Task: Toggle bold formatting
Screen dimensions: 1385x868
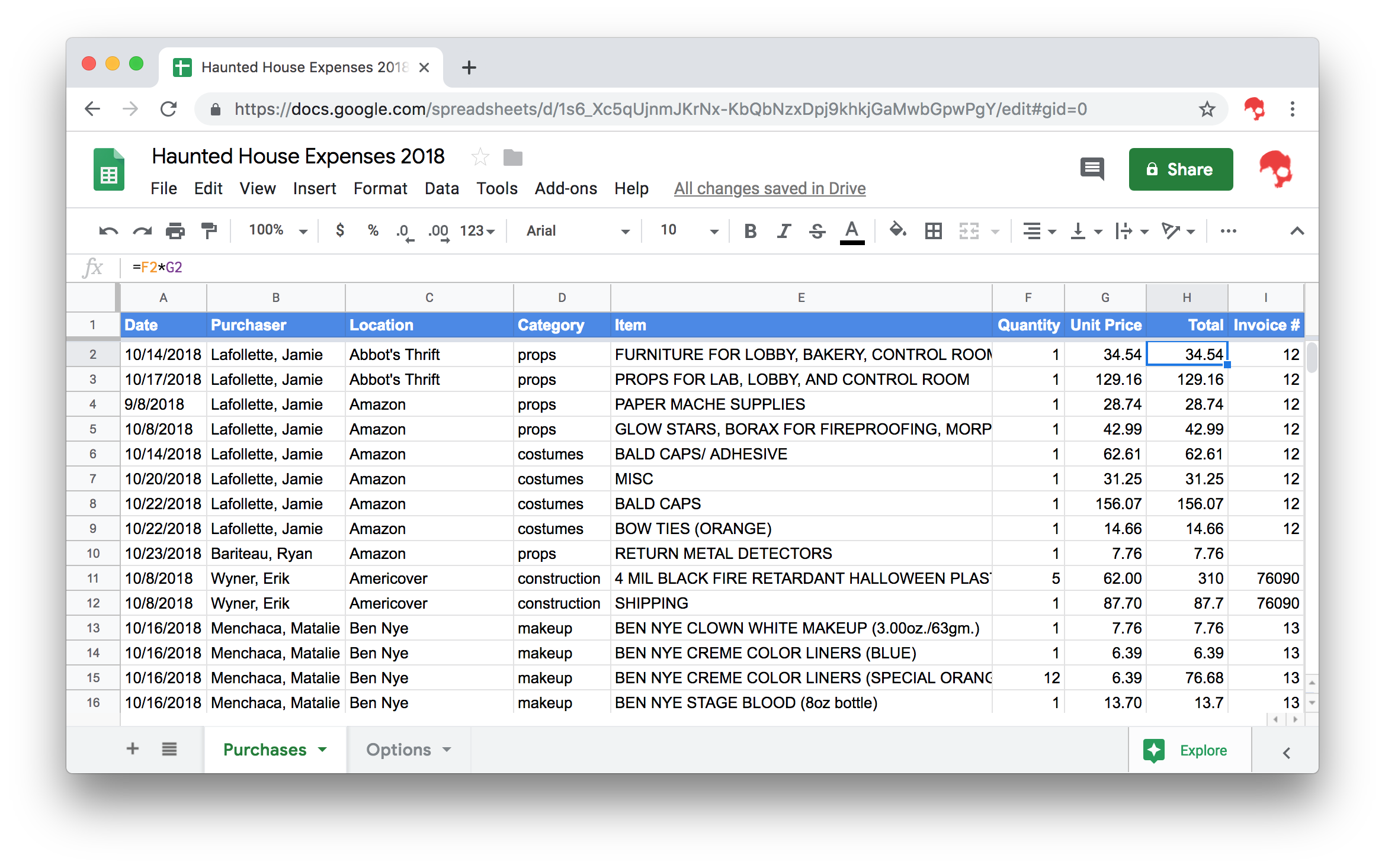Action: (x=751, y=231)
